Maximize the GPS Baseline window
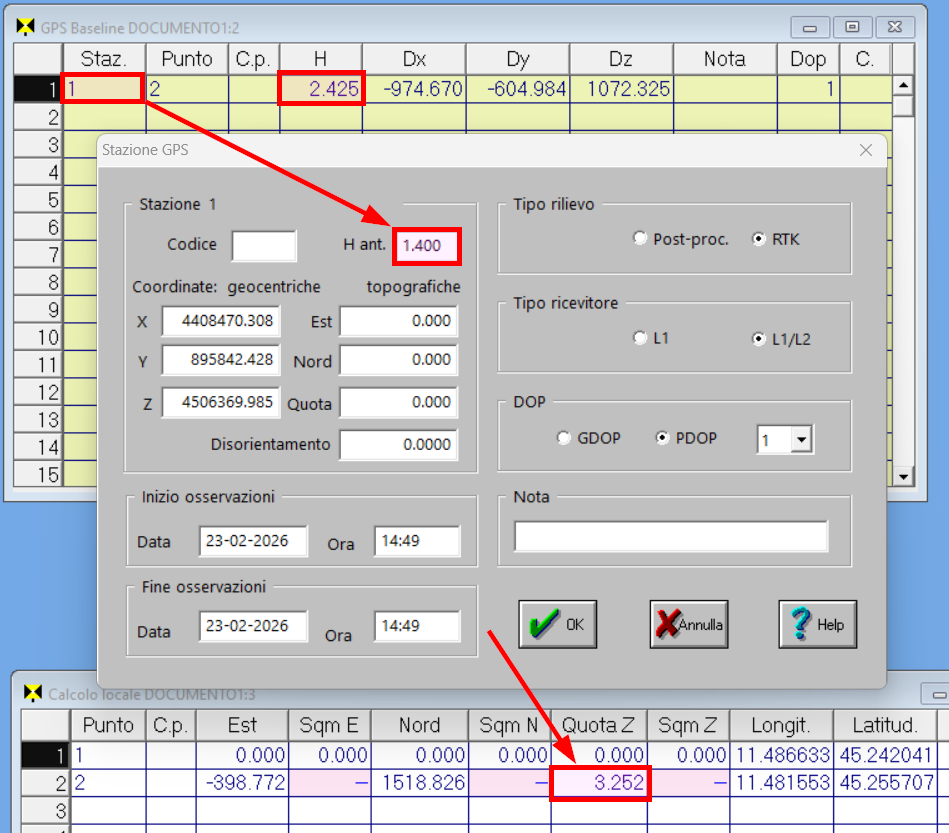Screen dimensions: 949x833 click(x=852, y=27)
